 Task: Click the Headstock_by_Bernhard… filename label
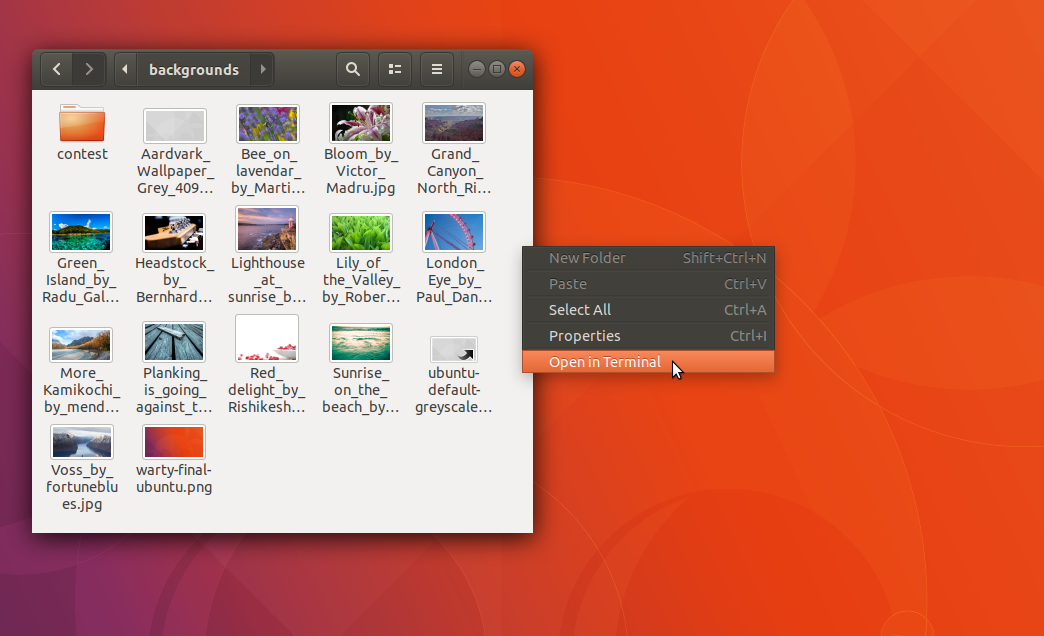pos(174,280)
